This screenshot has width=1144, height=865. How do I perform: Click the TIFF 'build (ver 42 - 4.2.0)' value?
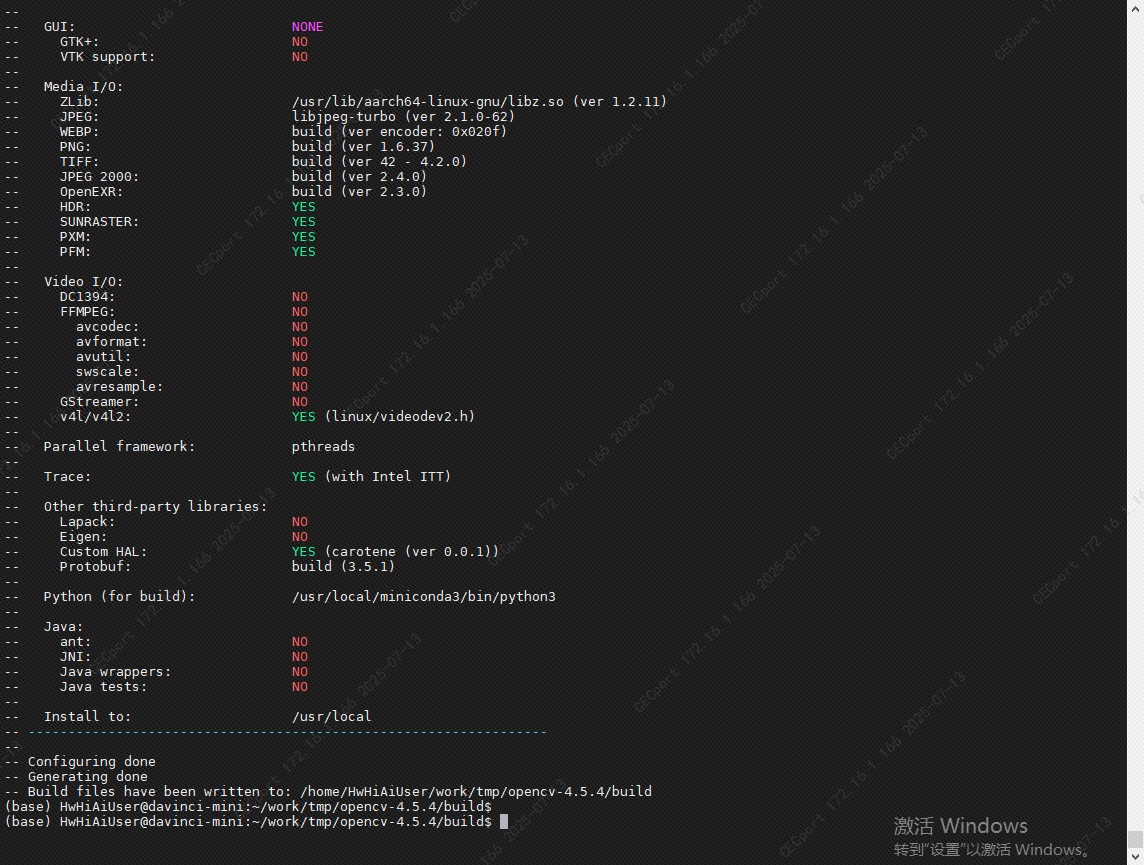tap(379, 162)
